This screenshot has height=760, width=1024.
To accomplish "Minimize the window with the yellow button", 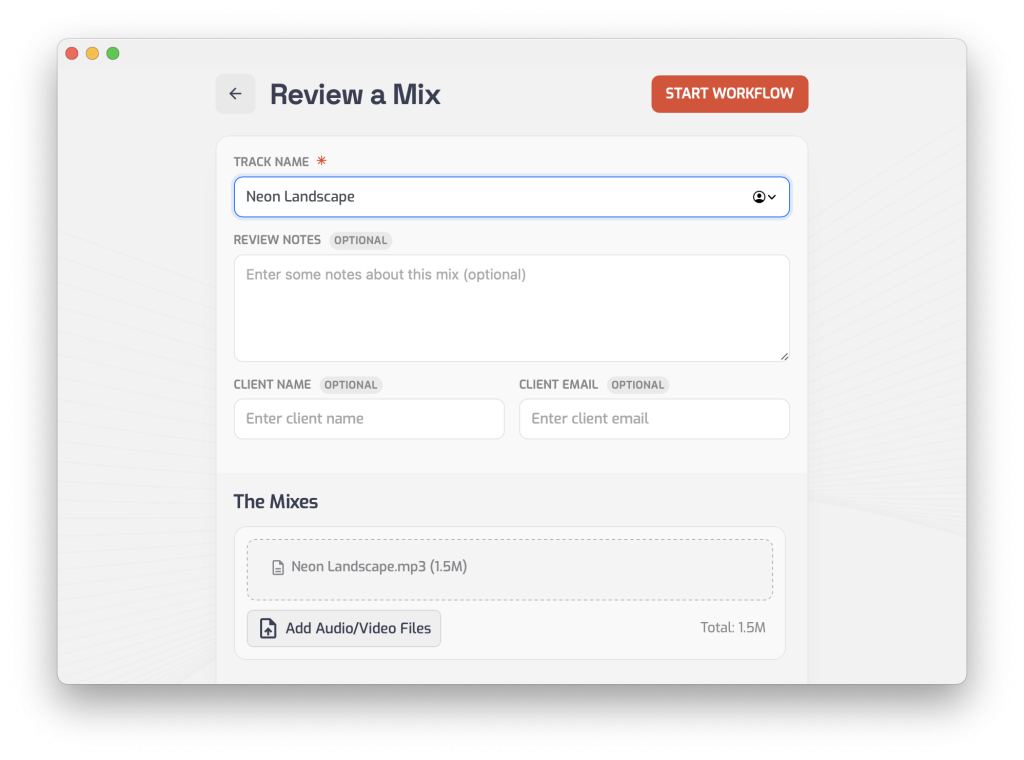I will click(92, 54).
